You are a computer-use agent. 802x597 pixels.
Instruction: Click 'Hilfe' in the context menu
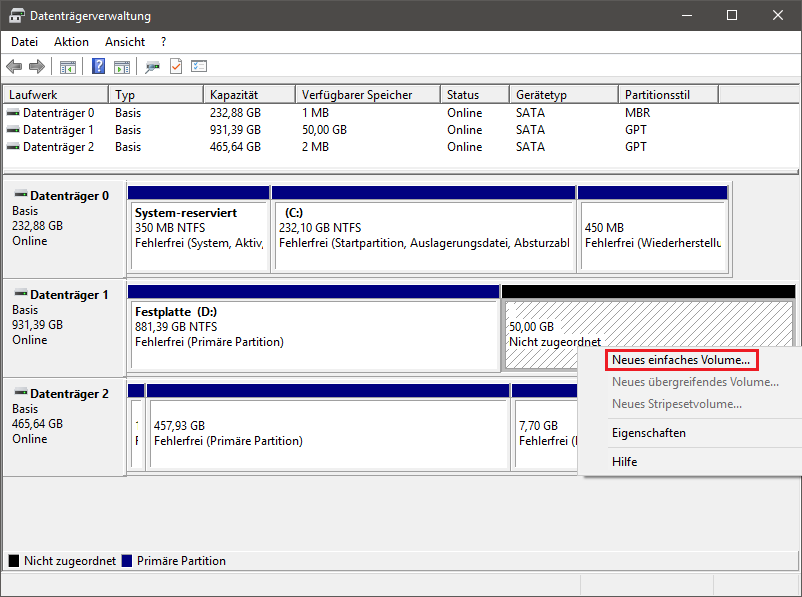click(624, 462)
